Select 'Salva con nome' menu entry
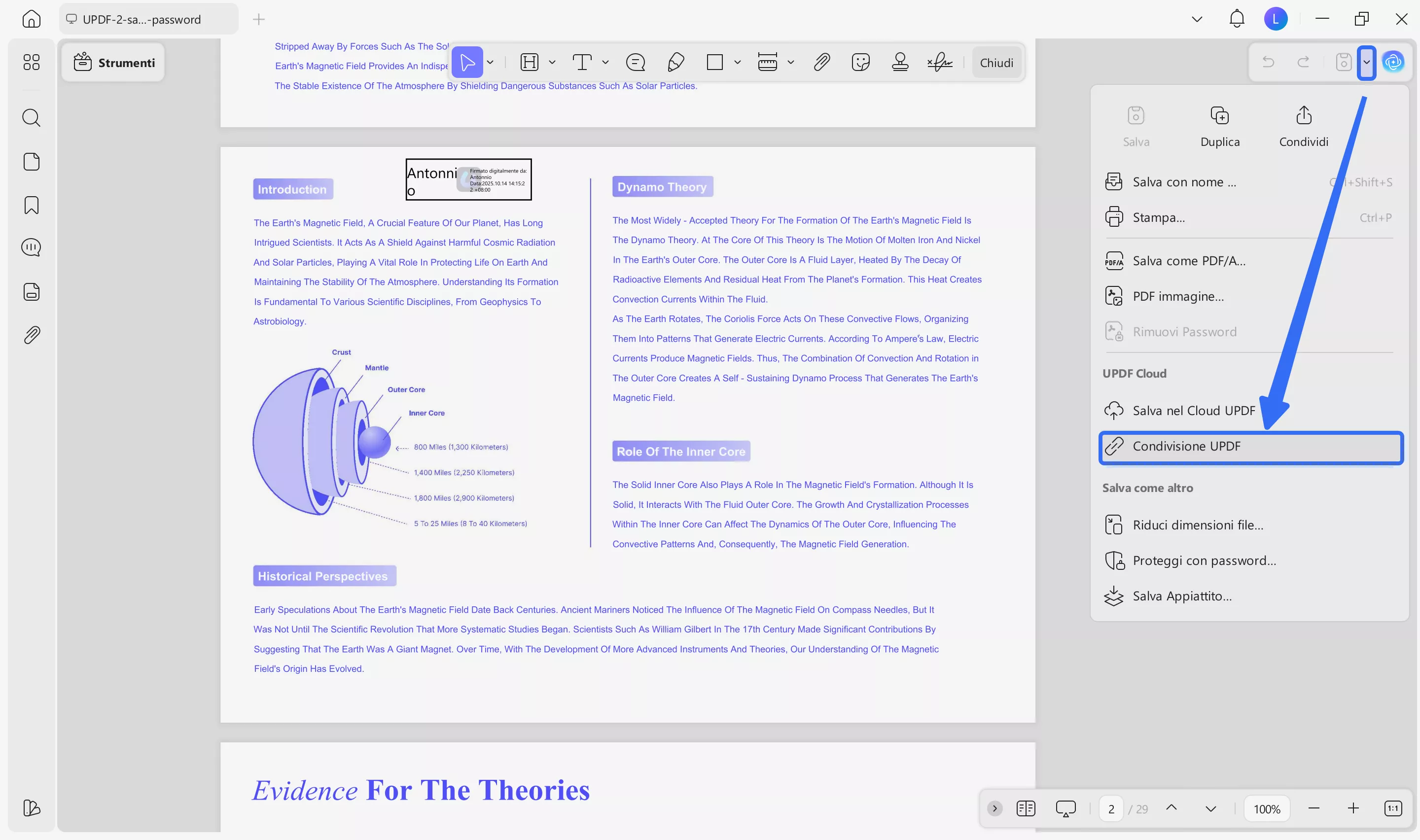This screenshot has height=840, width=1420. 1183,181
